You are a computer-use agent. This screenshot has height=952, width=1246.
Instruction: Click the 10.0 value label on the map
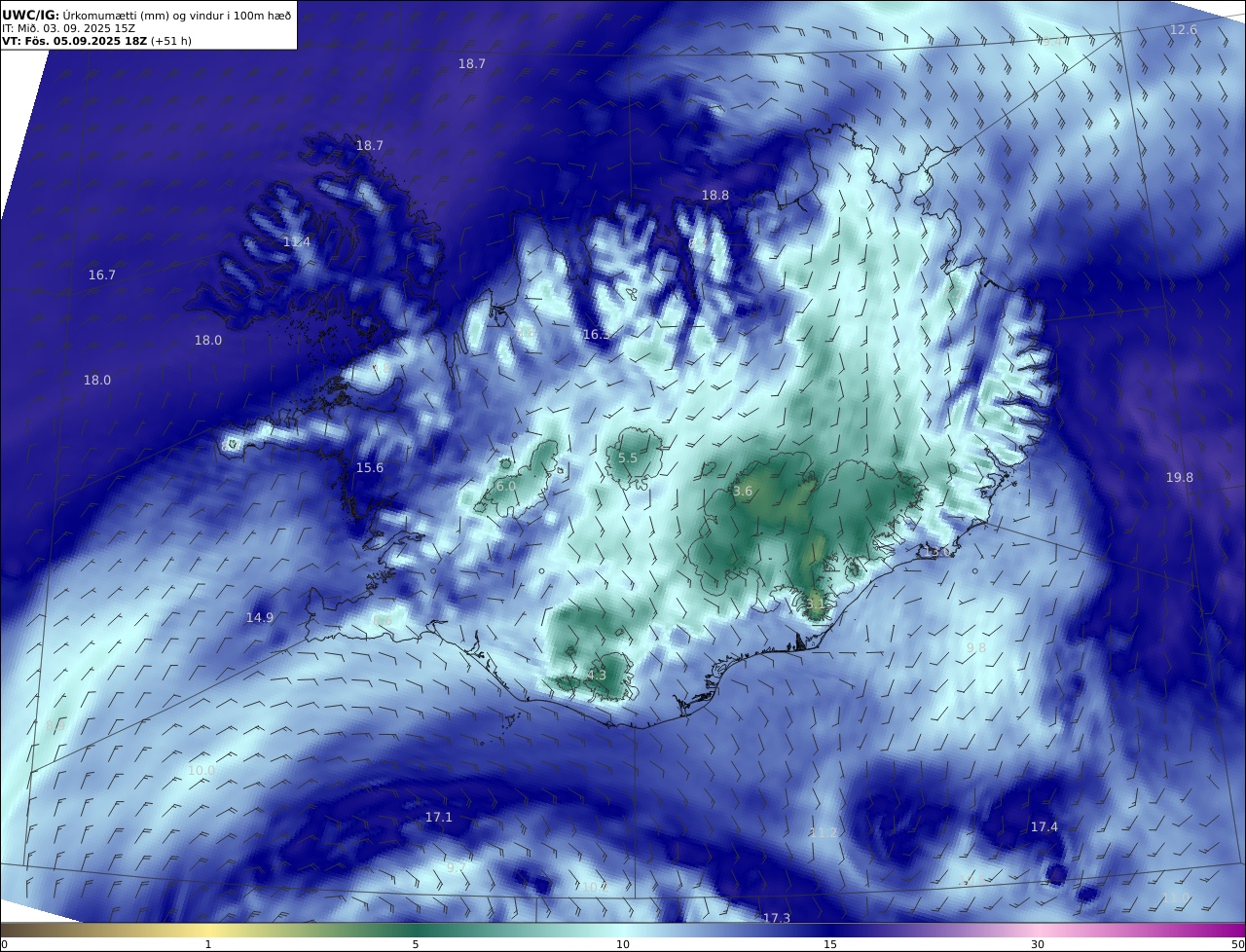pos(202,771)
